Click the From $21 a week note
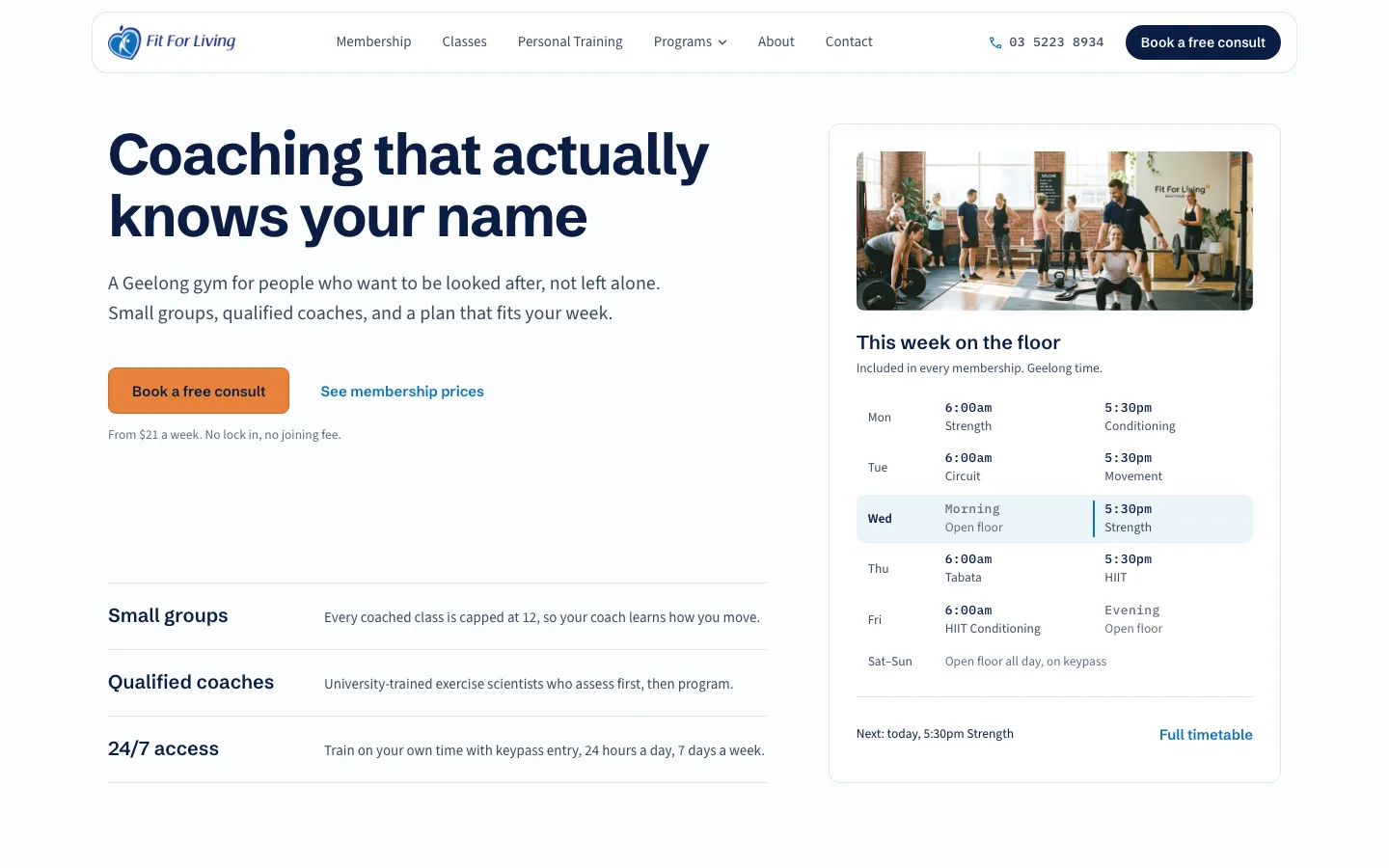Viewport: 1389px width, 868px height. pyautogui.click(x=225, y=435)
